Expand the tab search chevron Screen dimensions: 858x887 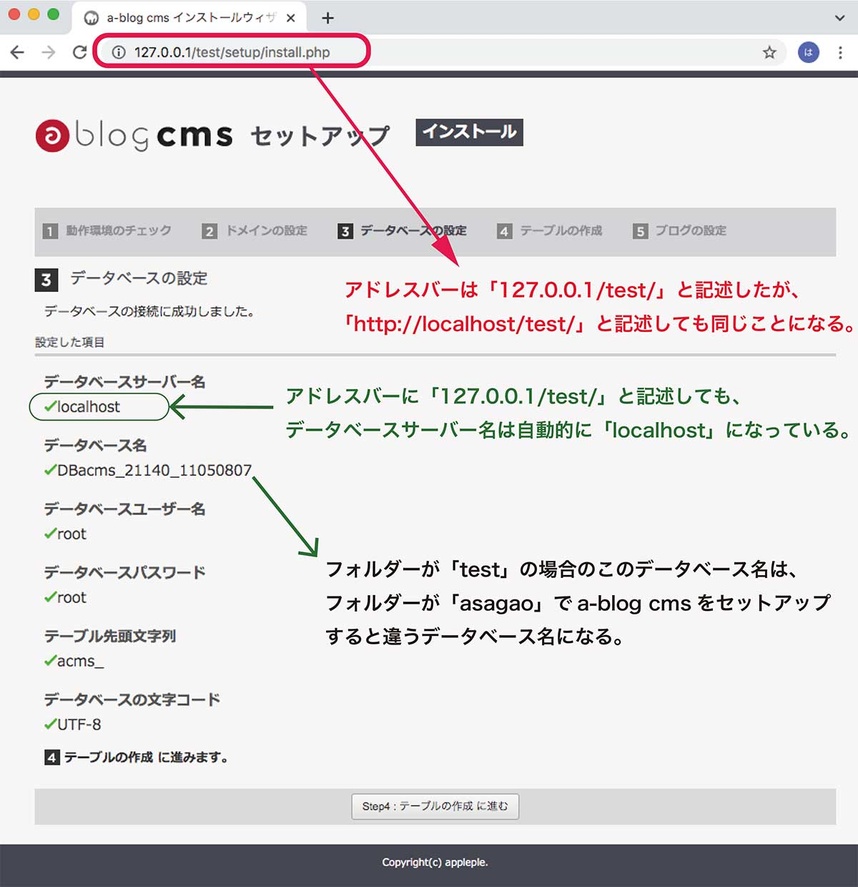tap(840, 18)
